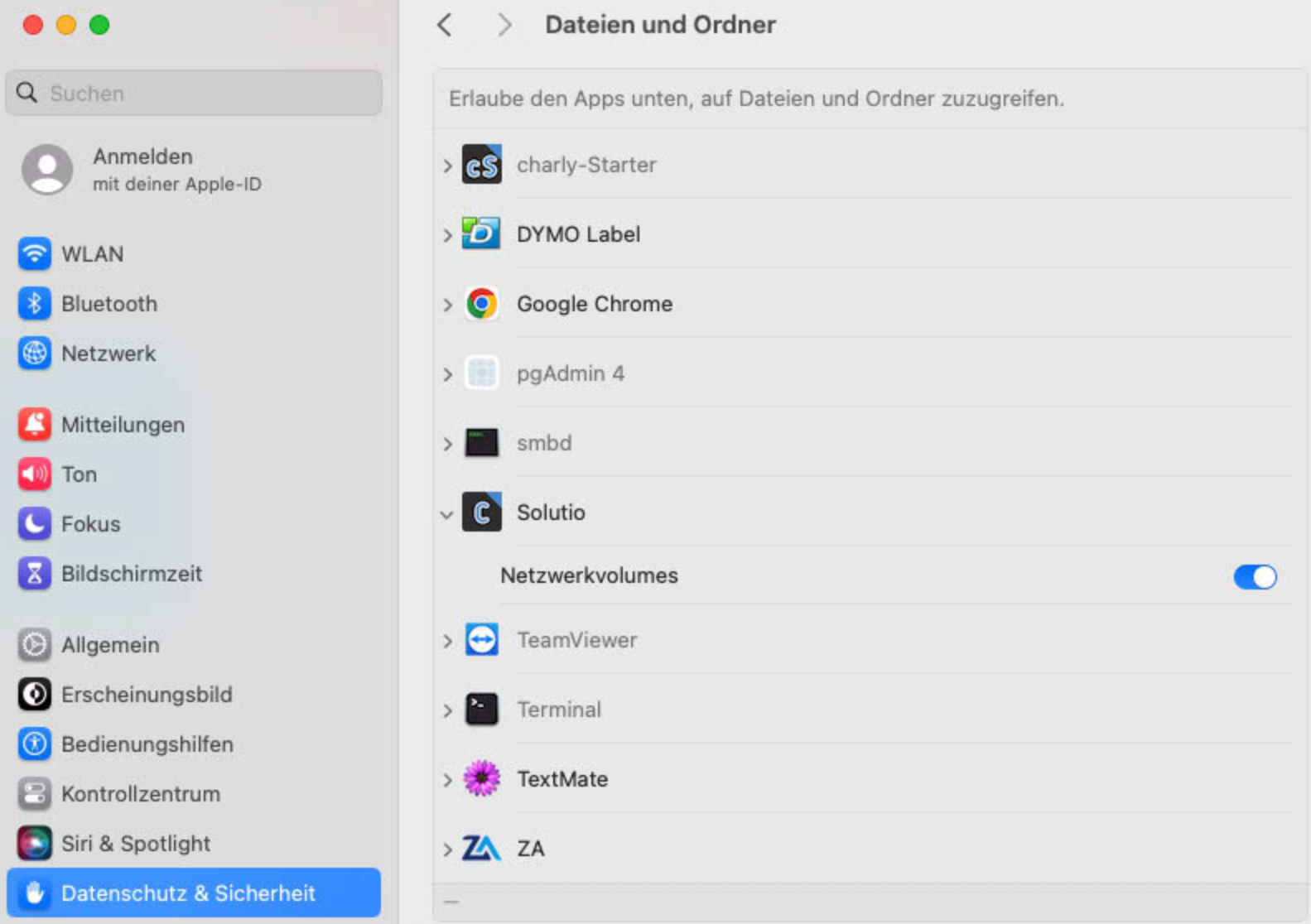Image resolution: width=1311 pixels, height=924 pixels.
Task: Collapse the Solutio entry
Action: pyautogui.click(x=447, y=514)
